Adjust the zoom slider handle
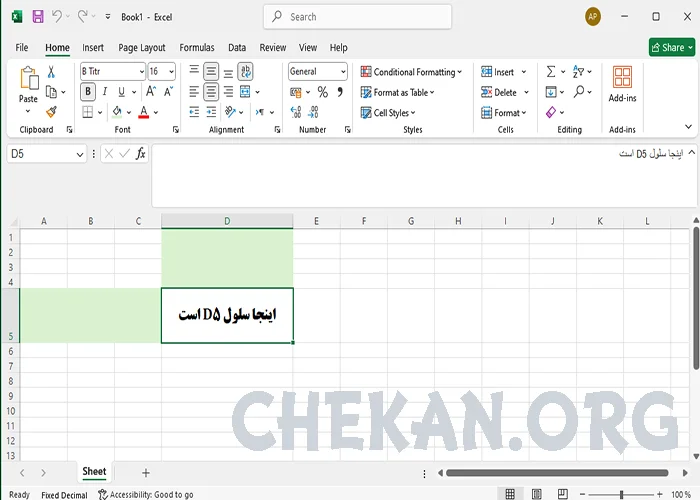Viewport: 700px width, 500px height. (621, 494)
